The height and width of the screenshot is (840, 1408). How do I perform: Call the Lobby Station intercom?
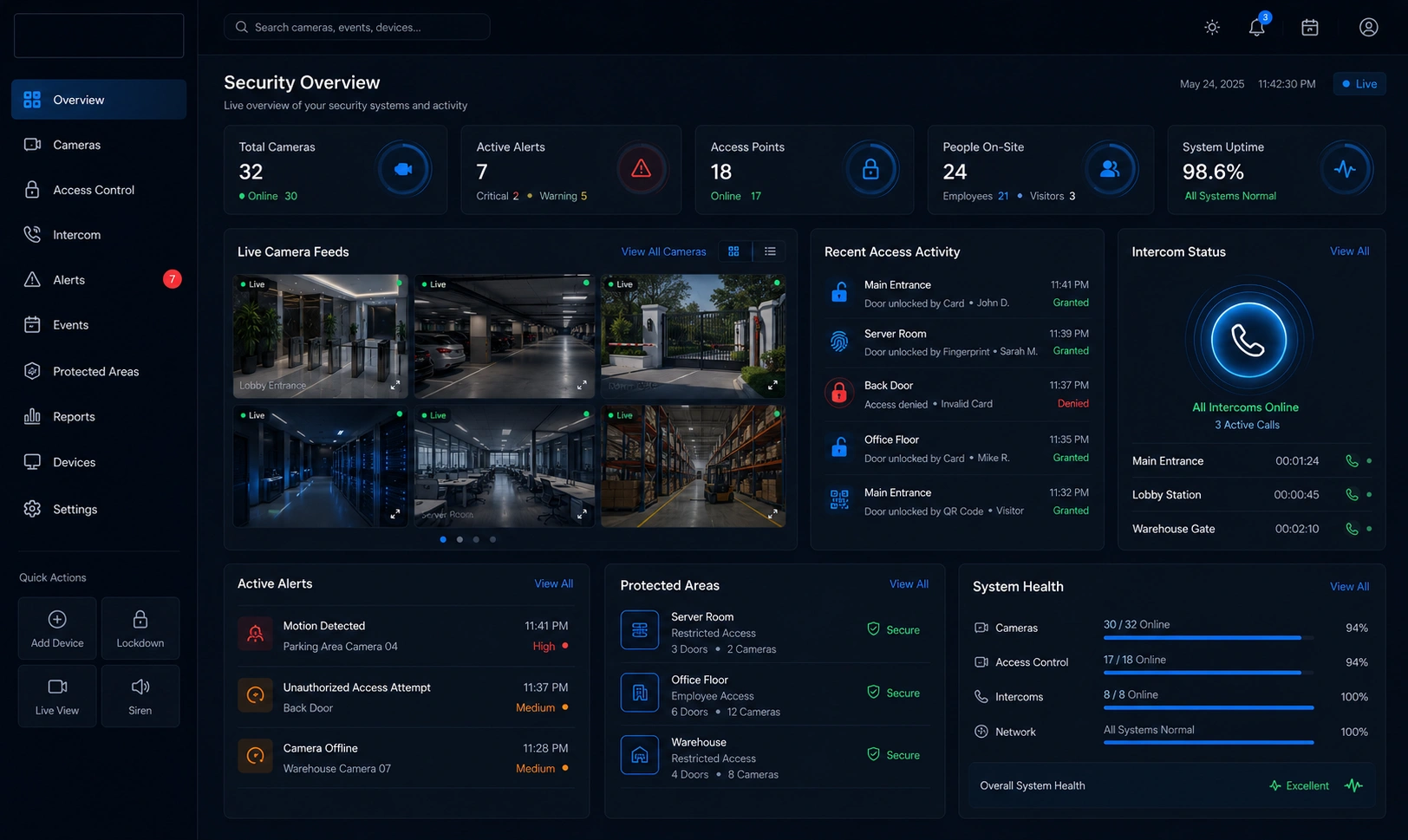(x=1352, y=495)
